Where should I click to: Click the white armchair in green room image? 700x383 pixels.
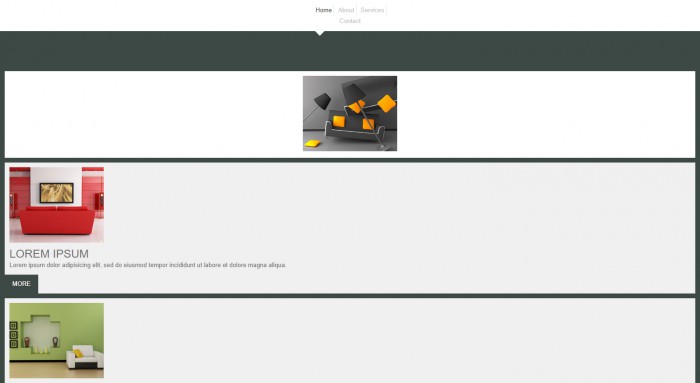85,357
